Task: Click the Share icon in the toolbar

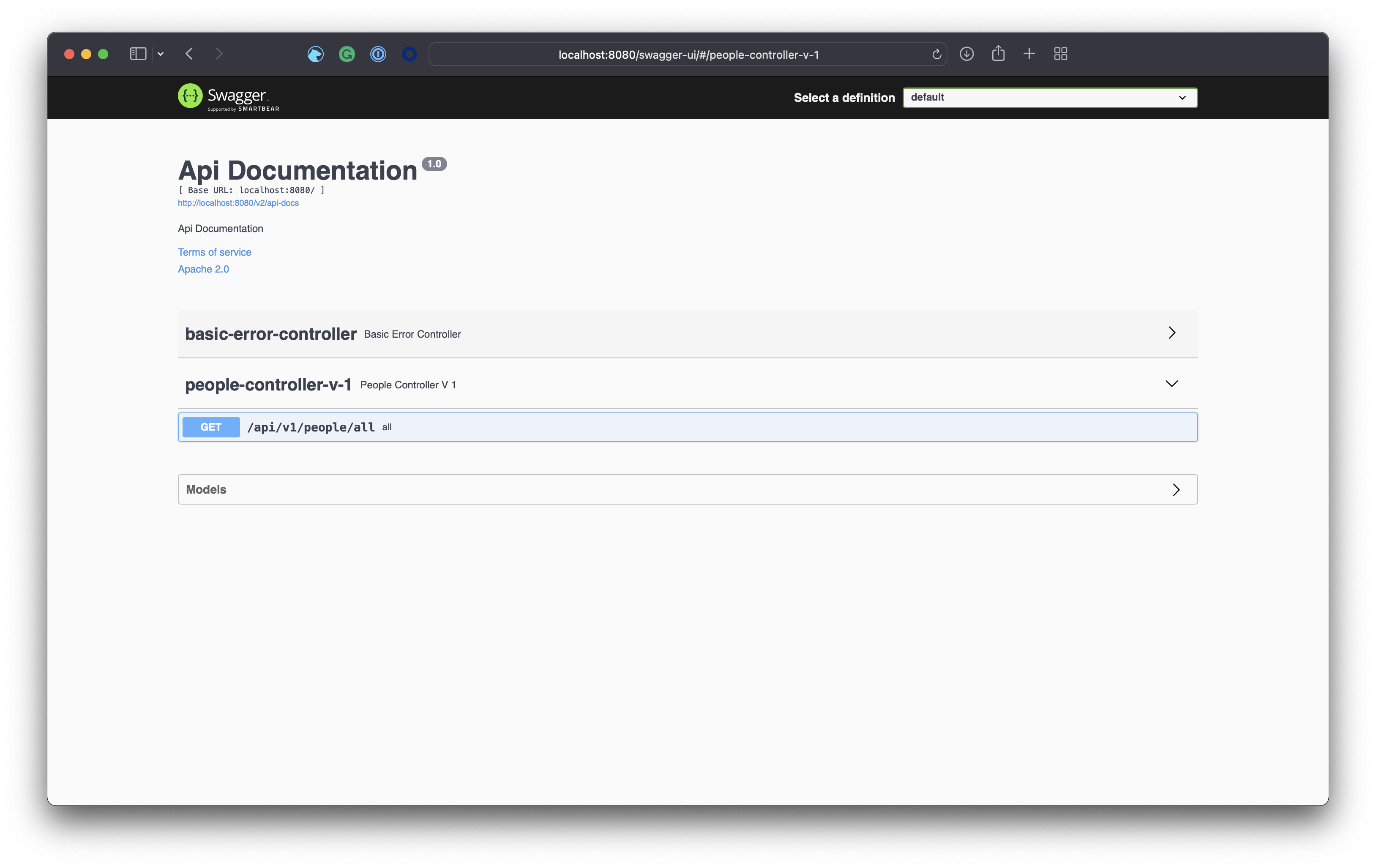Action: tap(998, 54)
